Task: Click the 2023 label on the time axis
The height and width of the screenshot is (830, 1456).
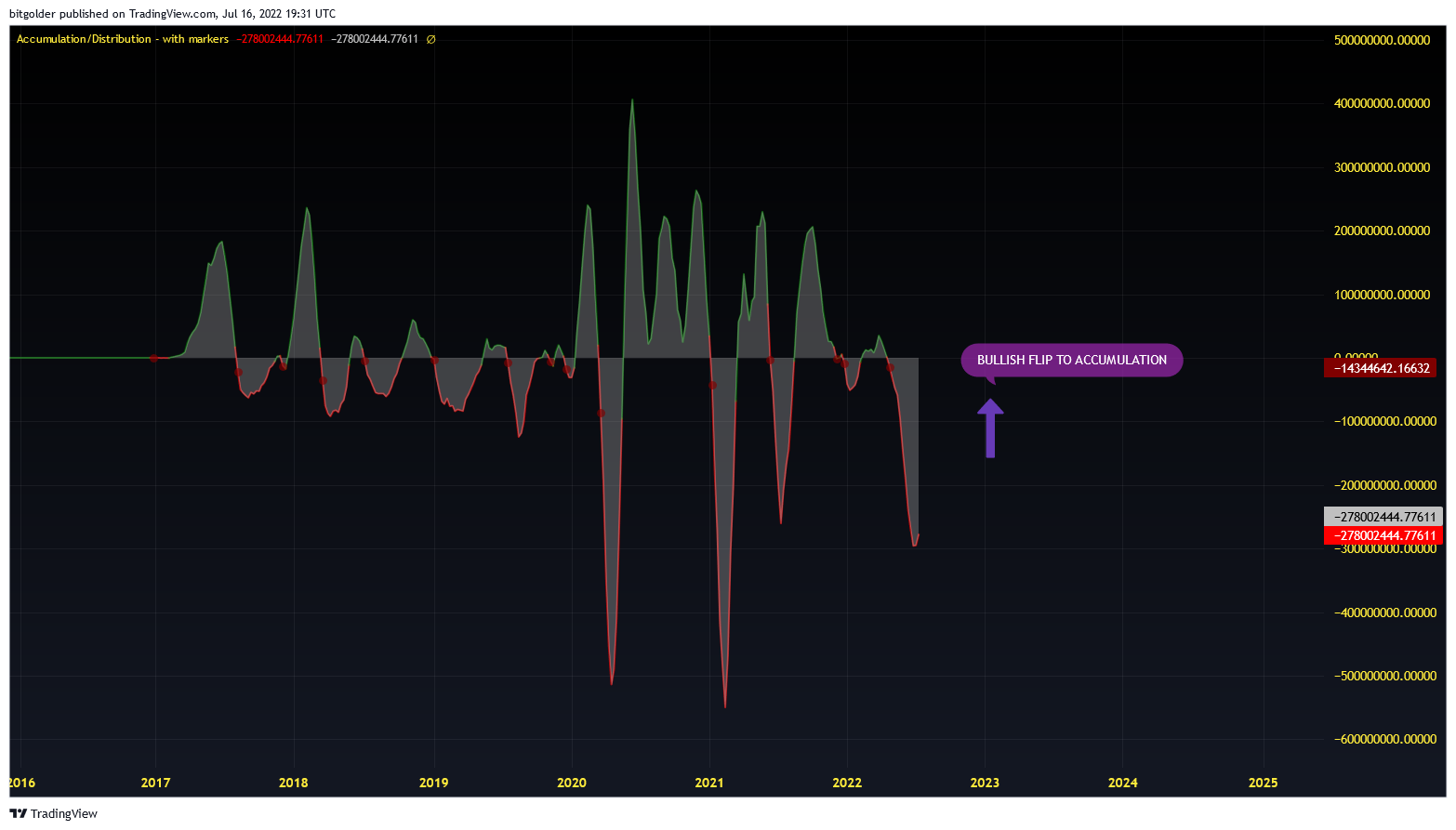Action: (985, 783)
